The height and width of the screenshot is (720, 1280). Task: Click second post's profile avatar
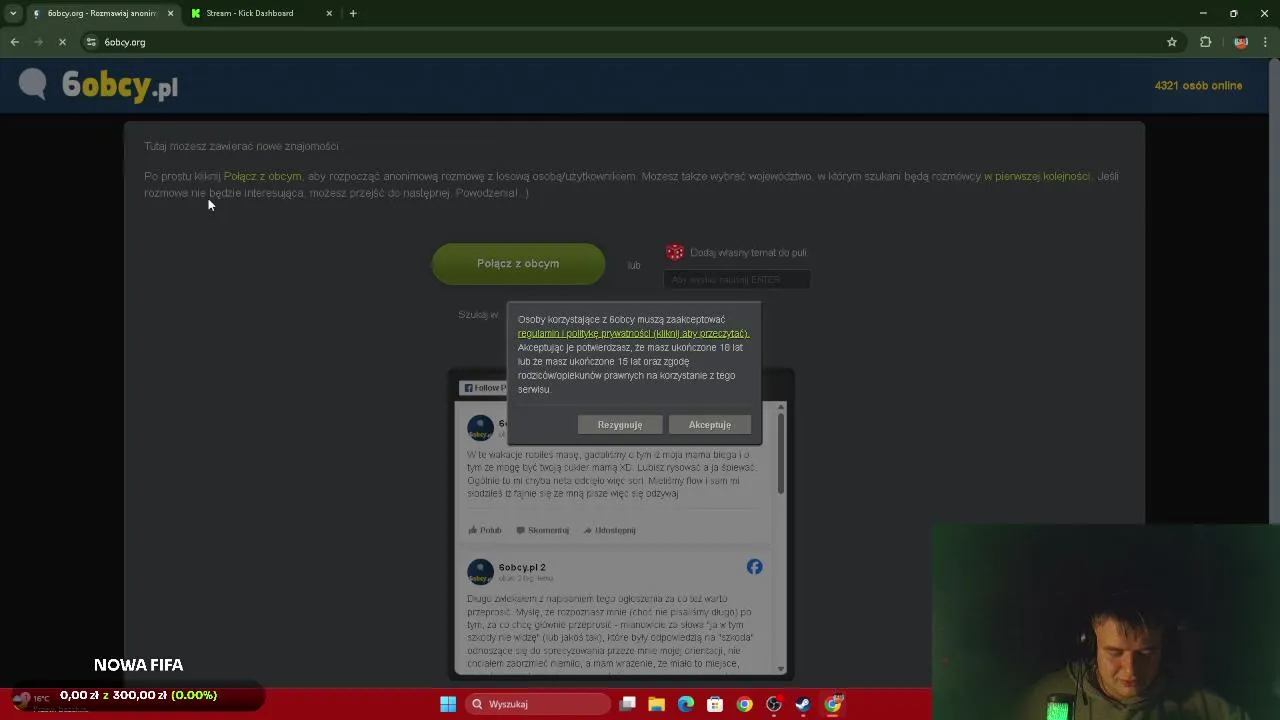(x=480, y=571)
